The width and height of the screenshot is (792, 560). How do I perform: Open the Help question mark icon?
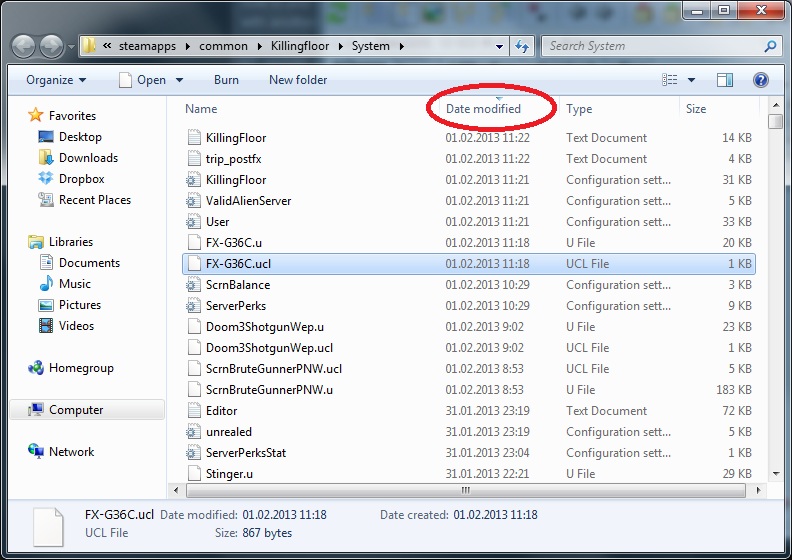pyautogui.click(x=760, y=80)
